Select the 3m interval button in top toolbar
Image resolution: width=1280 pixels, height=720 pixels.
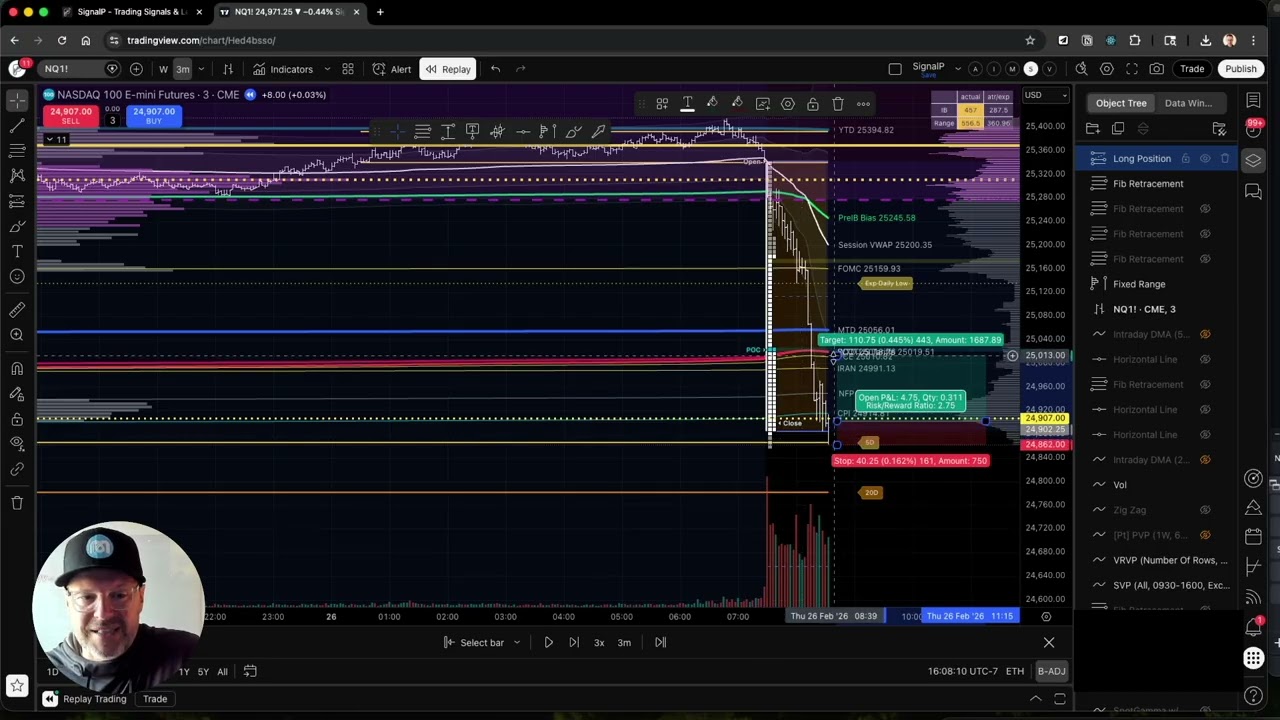point(183,69)
